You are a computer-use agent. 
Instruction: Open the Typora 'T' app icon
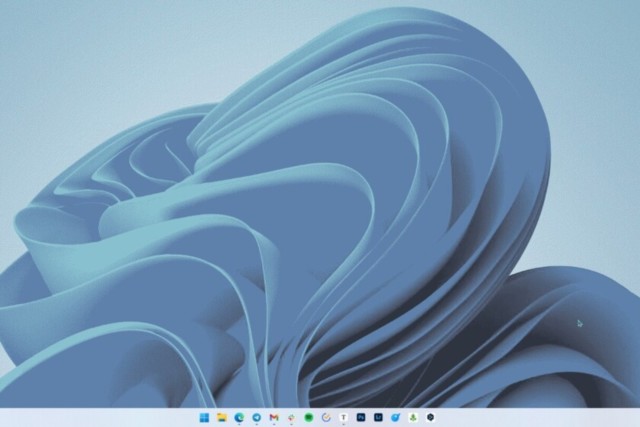click(344, 417)
